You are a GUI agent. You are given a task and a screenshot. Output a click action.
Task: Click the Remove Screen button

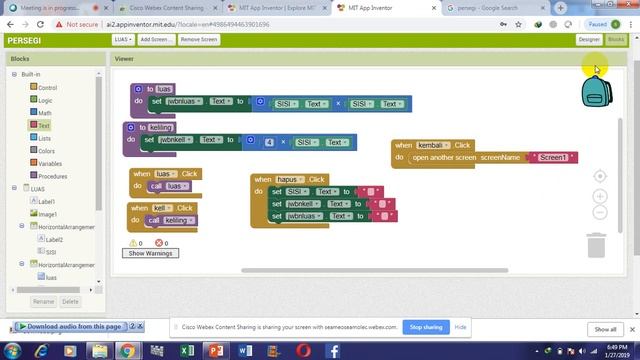click(199, 40)
